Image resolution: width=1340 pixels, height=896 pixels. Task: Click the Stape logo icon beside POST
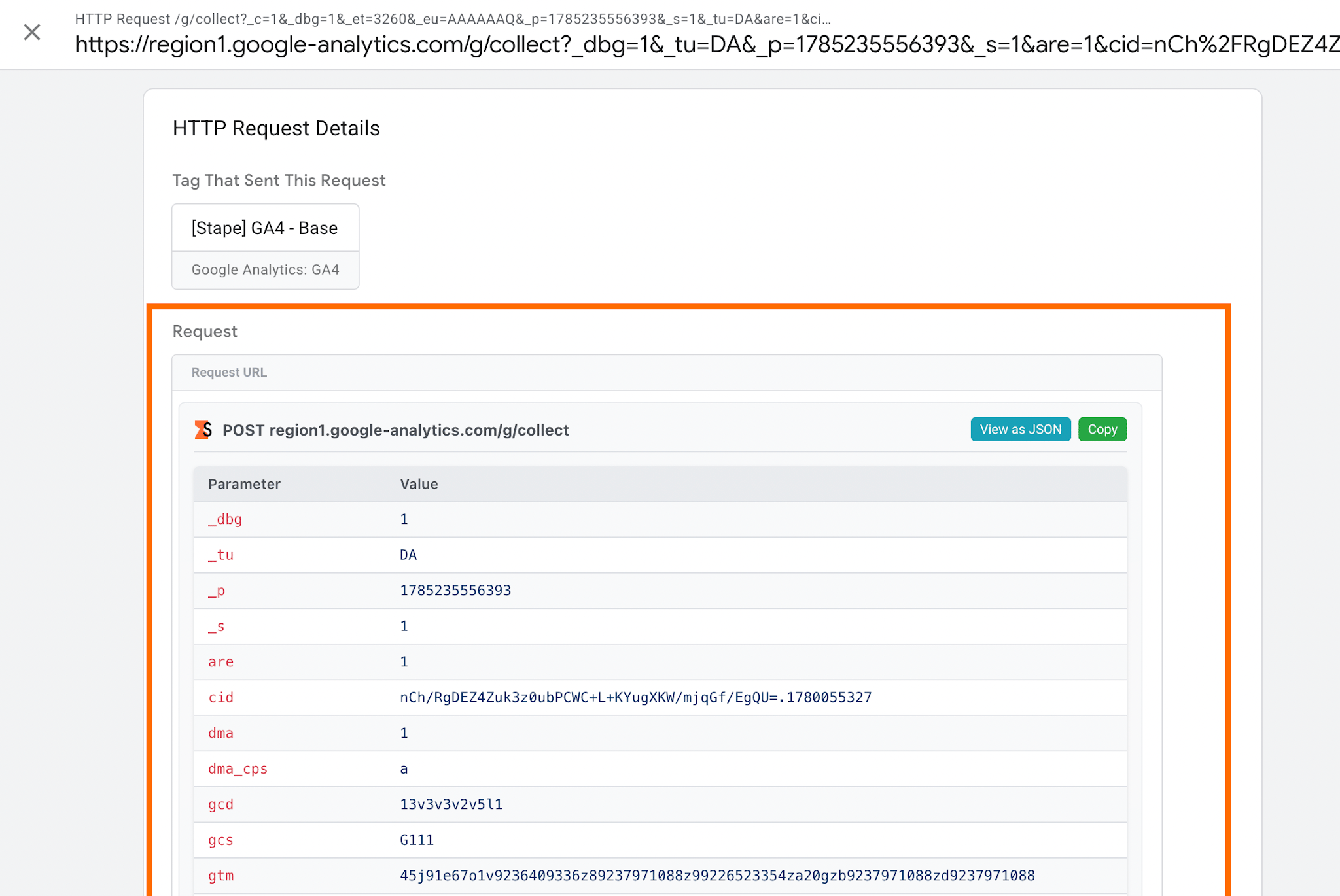203,430
